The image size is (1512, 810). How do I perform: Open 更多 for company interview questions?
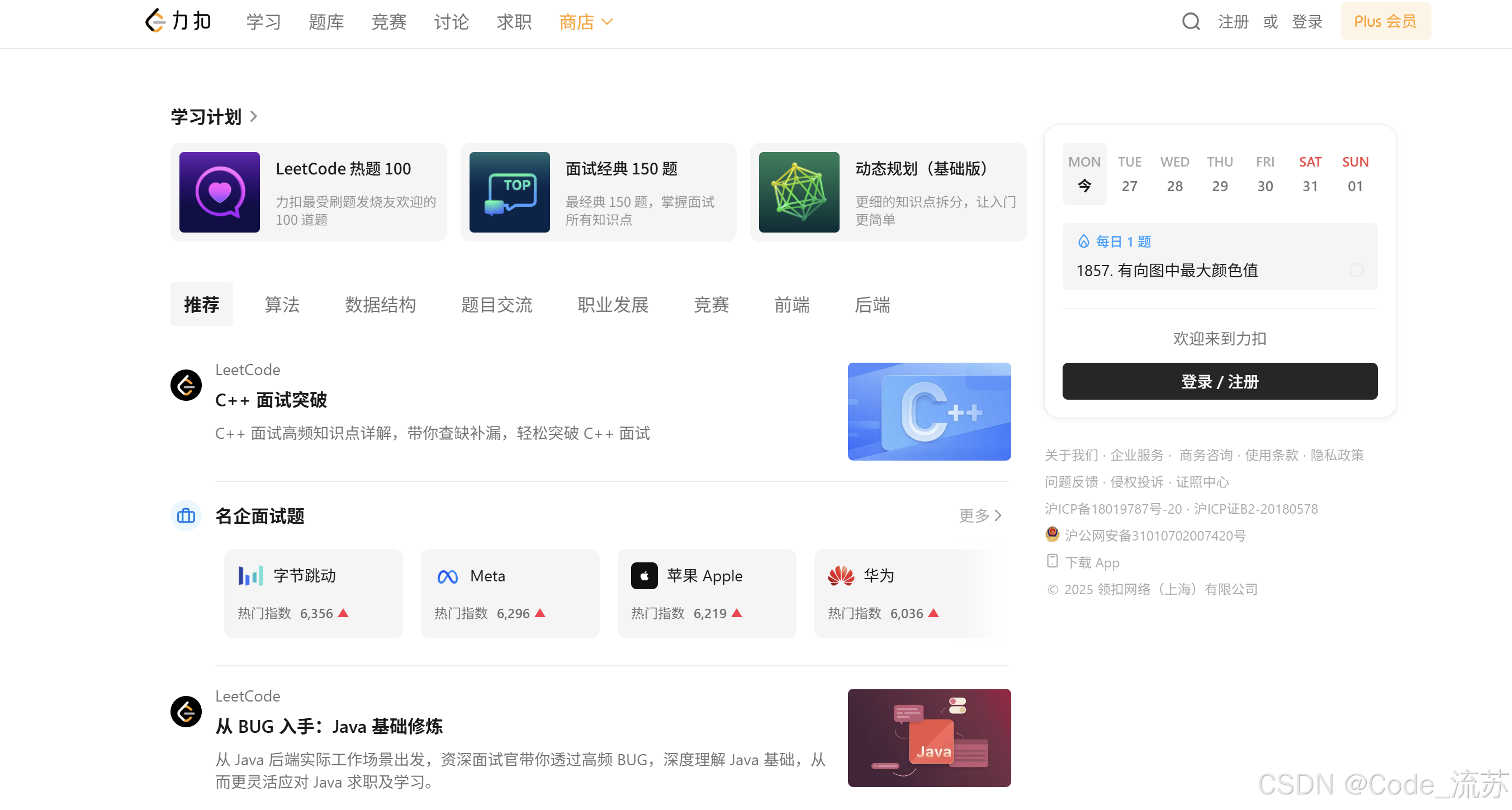click(x=980, y=515)
